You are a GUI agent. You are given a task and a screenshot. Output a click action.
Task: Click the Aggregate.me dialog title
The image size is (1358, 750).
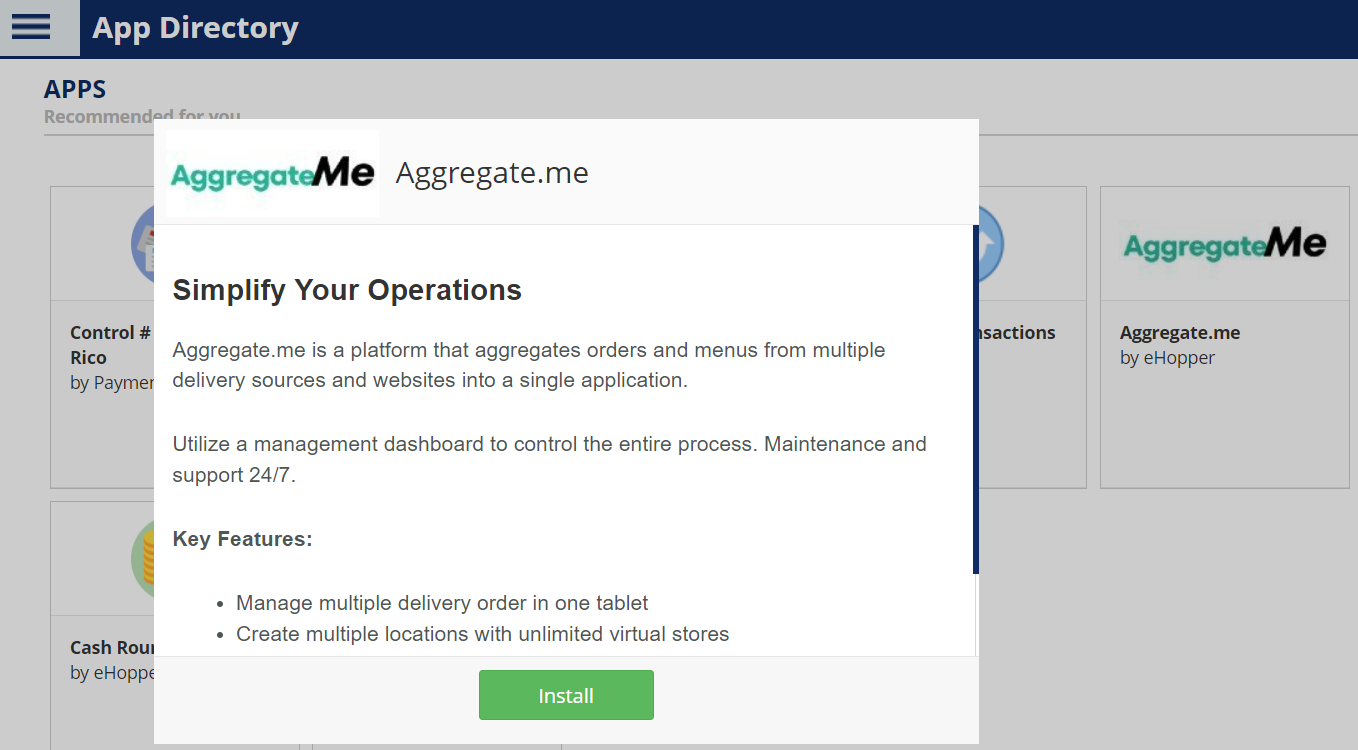point(492,173)
